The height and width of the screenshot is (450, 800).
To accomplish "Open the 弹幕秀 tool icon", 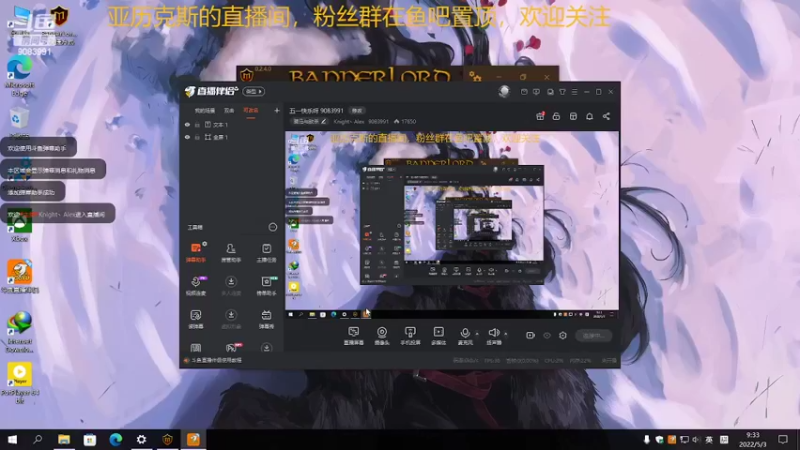I will 266,319.
